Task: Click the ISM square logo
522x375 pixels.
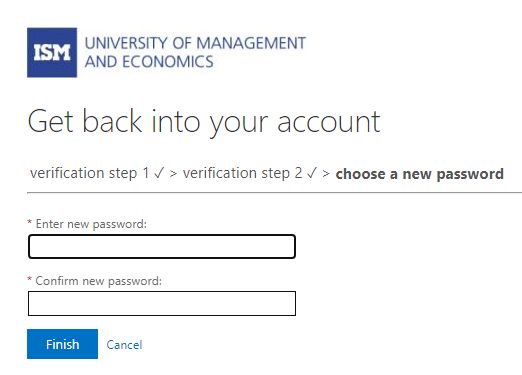Action: tap(52, 52)
